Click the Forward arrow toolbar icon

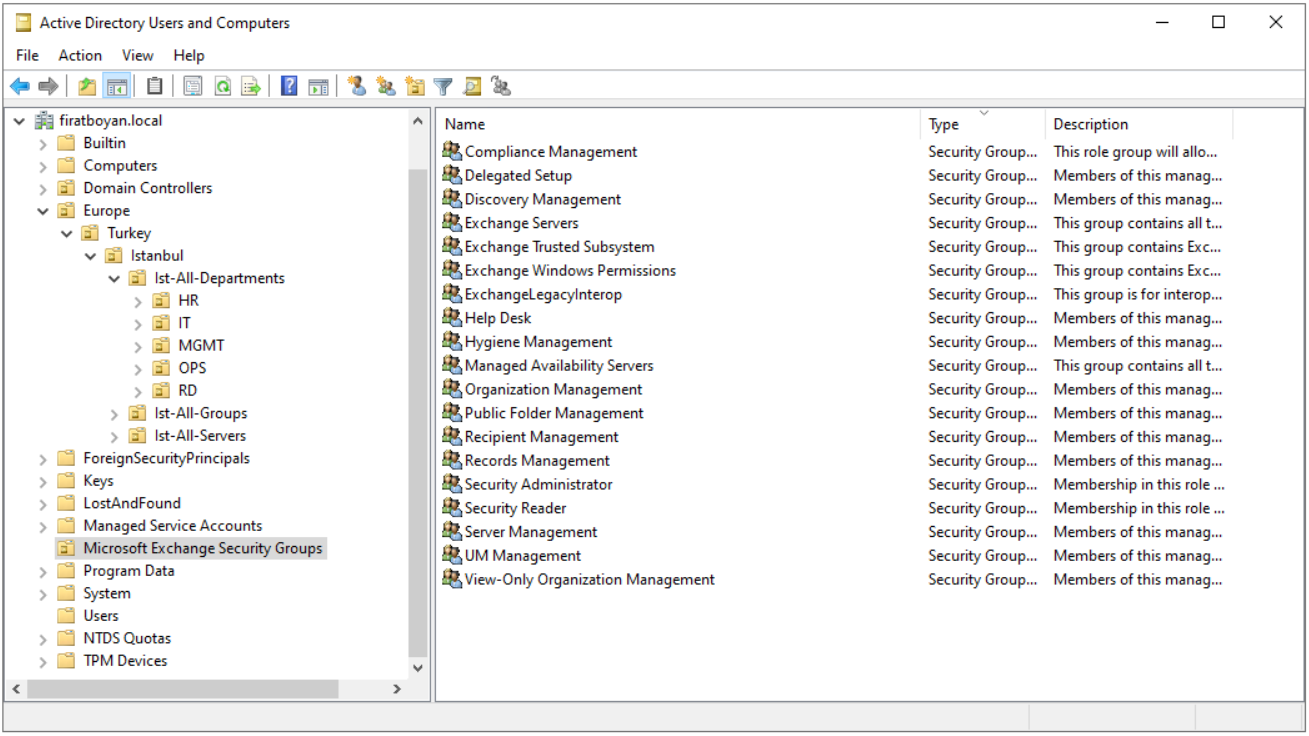(x=48, y=87)
